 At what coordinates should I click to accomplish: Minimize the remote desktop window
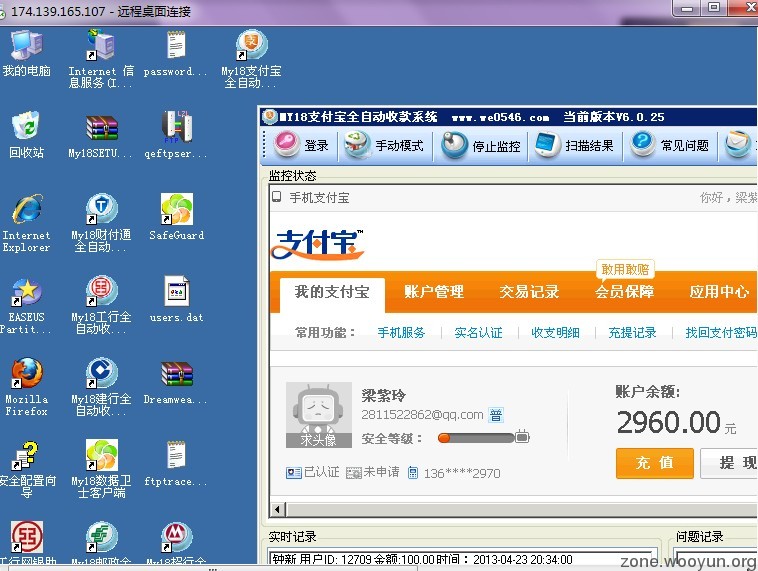686,8
